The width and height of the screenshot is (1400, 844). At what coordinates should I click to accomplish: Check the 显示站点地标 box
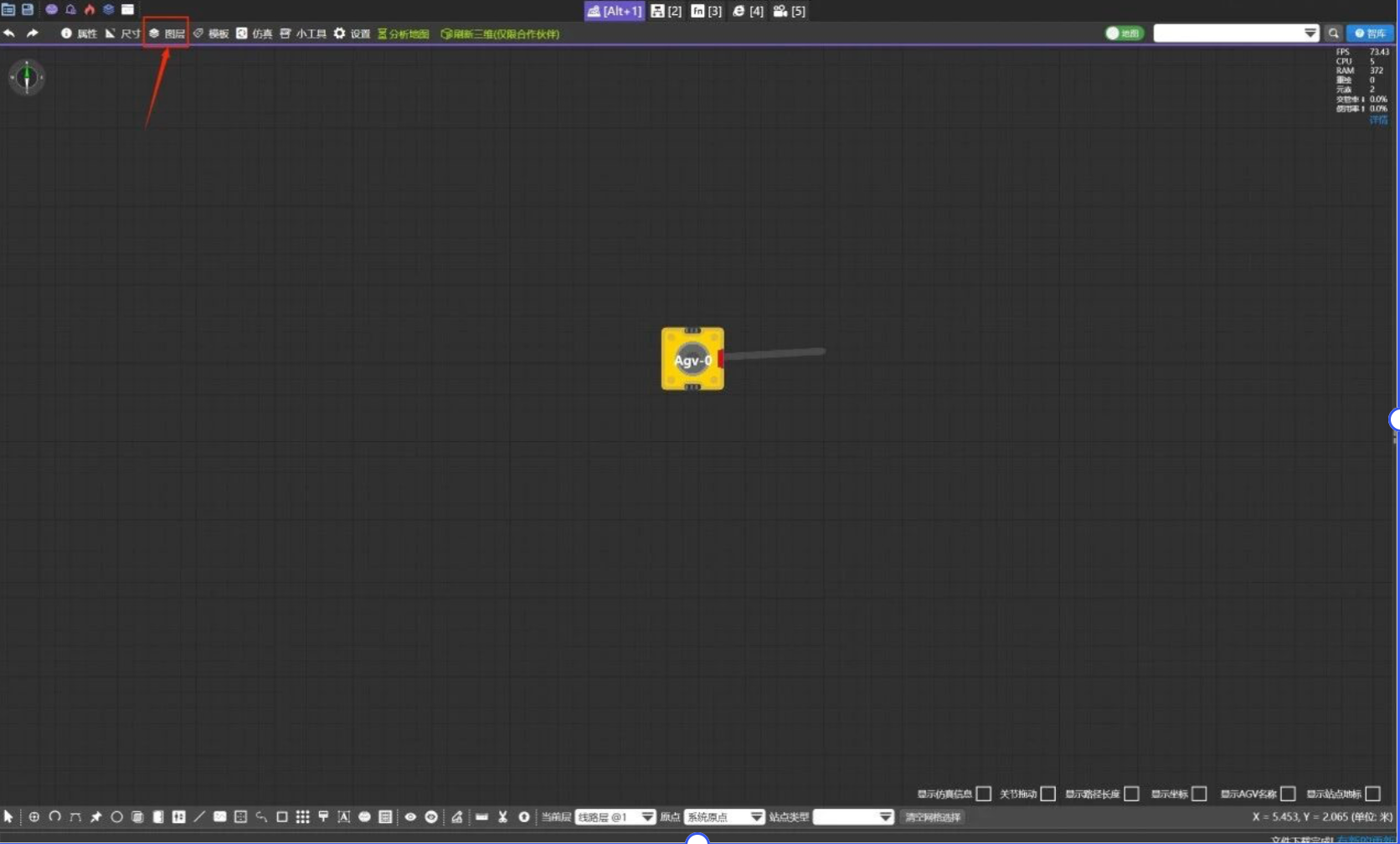(x=1372, y=794)
